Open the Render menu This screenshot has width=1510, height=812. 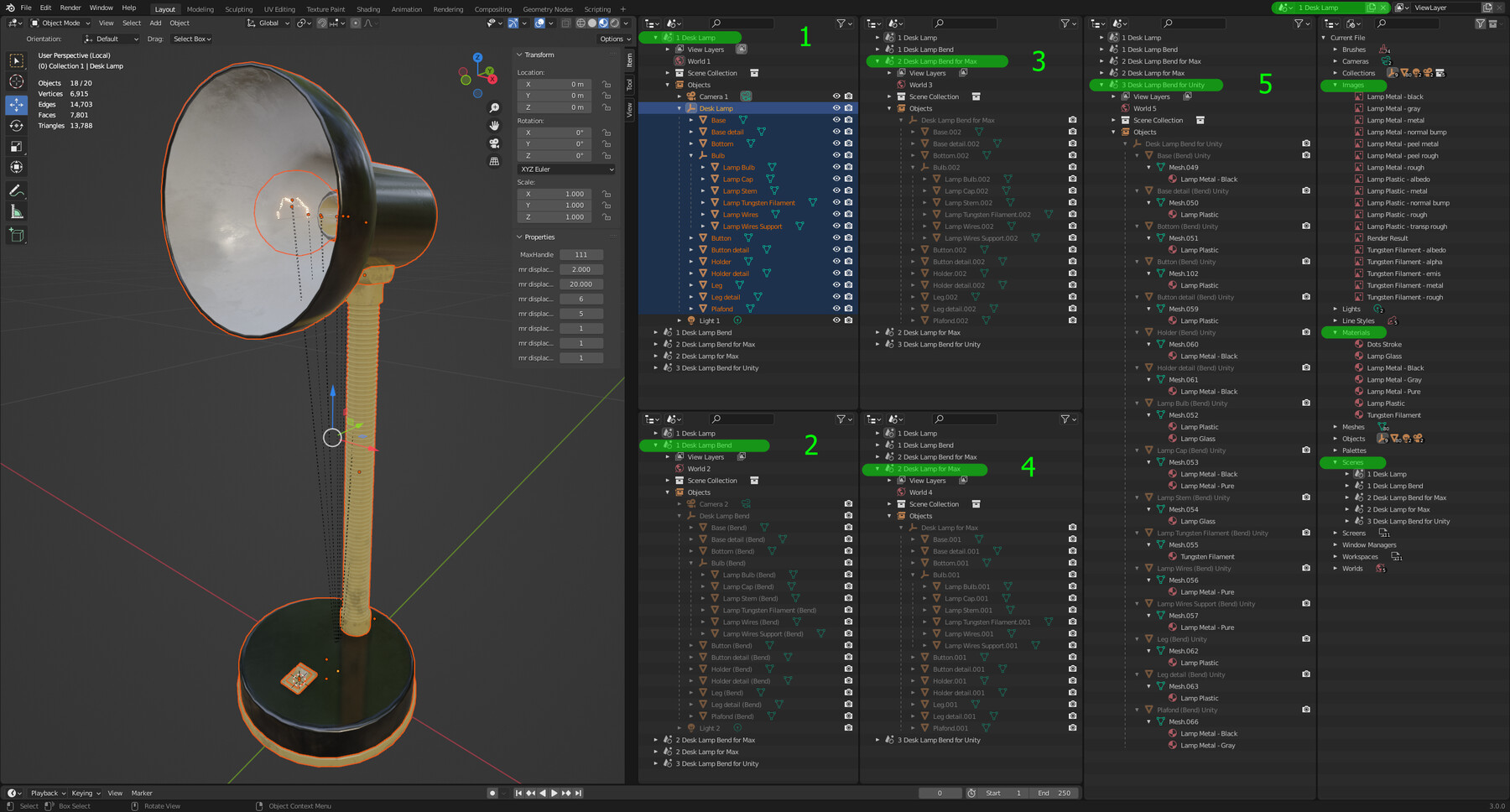click(70, 8)
